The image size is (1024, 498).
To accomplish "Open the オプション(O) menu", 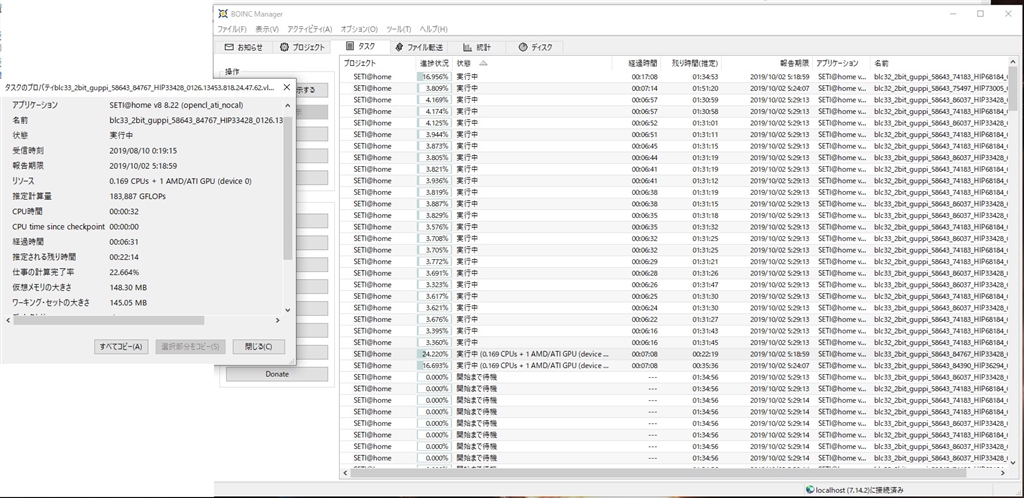I will 359,29.
